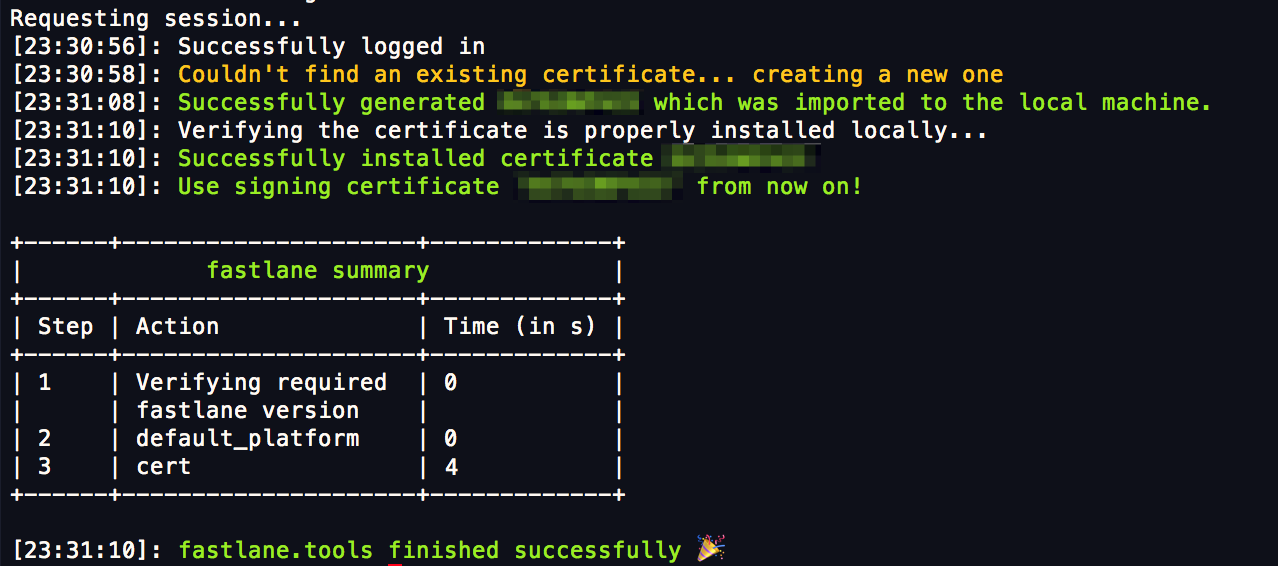
Task: Click the "cert" action cell
Action: [x=163, y=466]
